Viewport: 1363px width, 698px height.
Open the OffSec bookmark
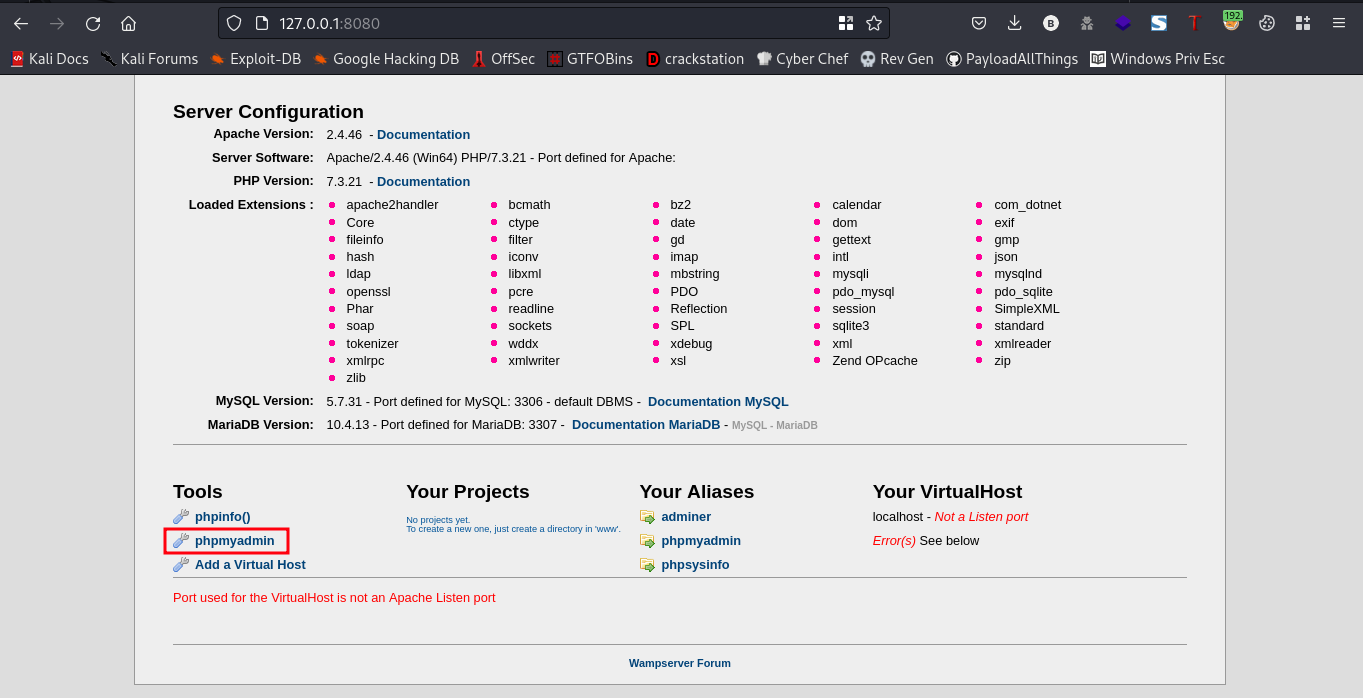click(503, 59)
